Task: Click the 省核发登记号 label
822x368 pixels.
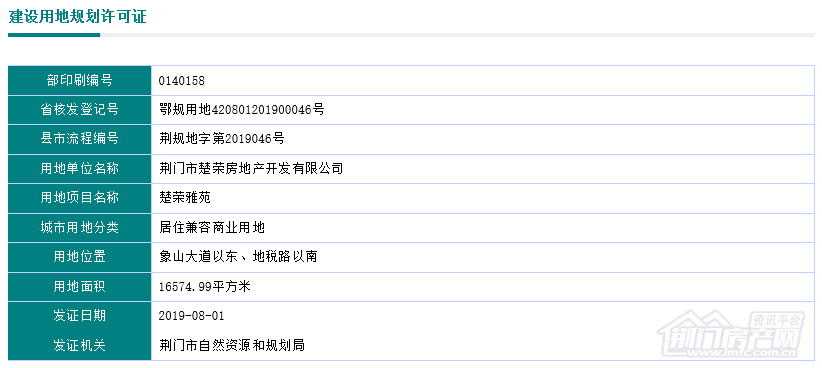Action: point(80,110)
